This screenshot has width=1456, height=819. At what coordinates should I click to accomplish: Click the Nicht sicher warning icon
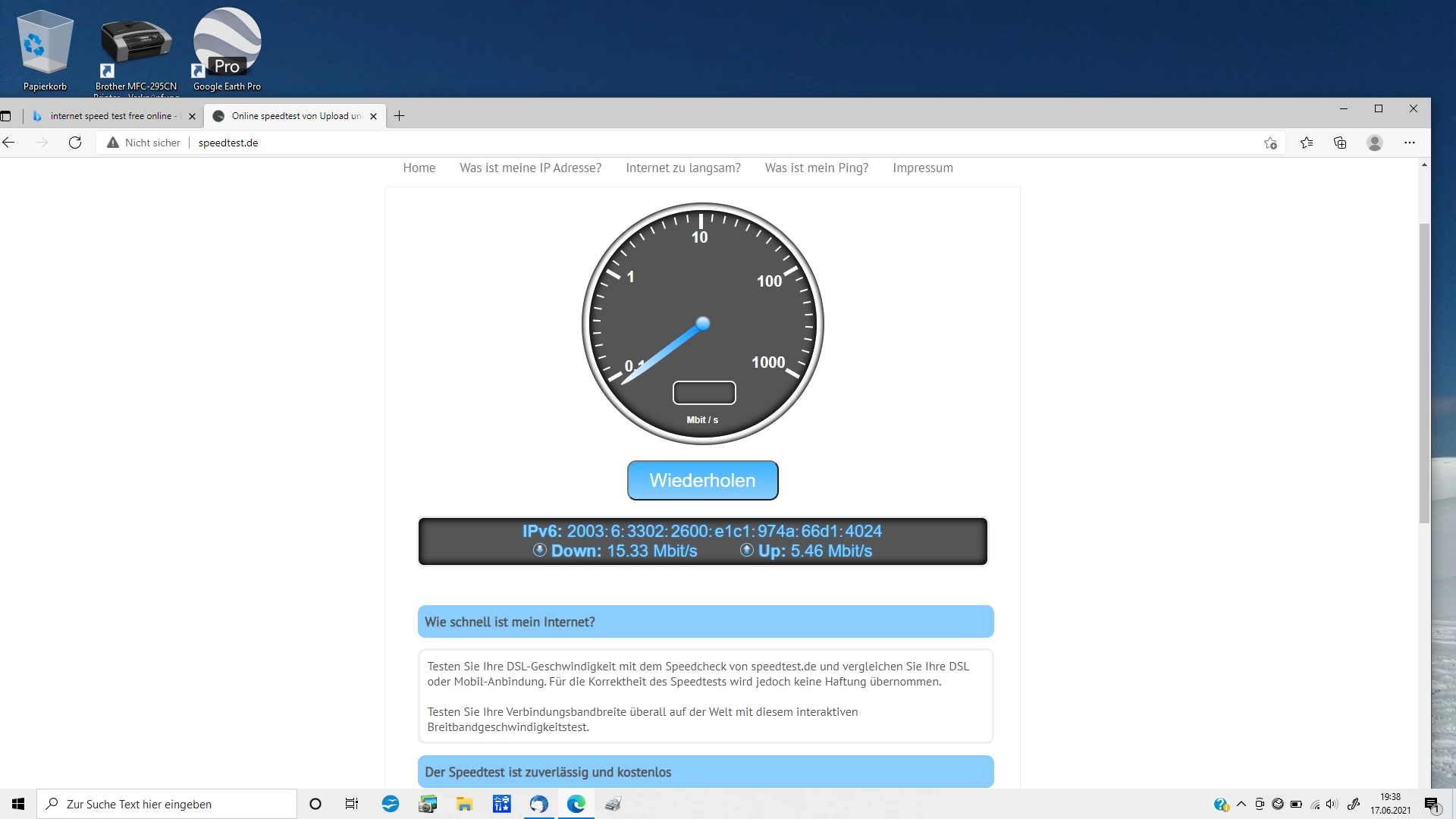(113, 143)
